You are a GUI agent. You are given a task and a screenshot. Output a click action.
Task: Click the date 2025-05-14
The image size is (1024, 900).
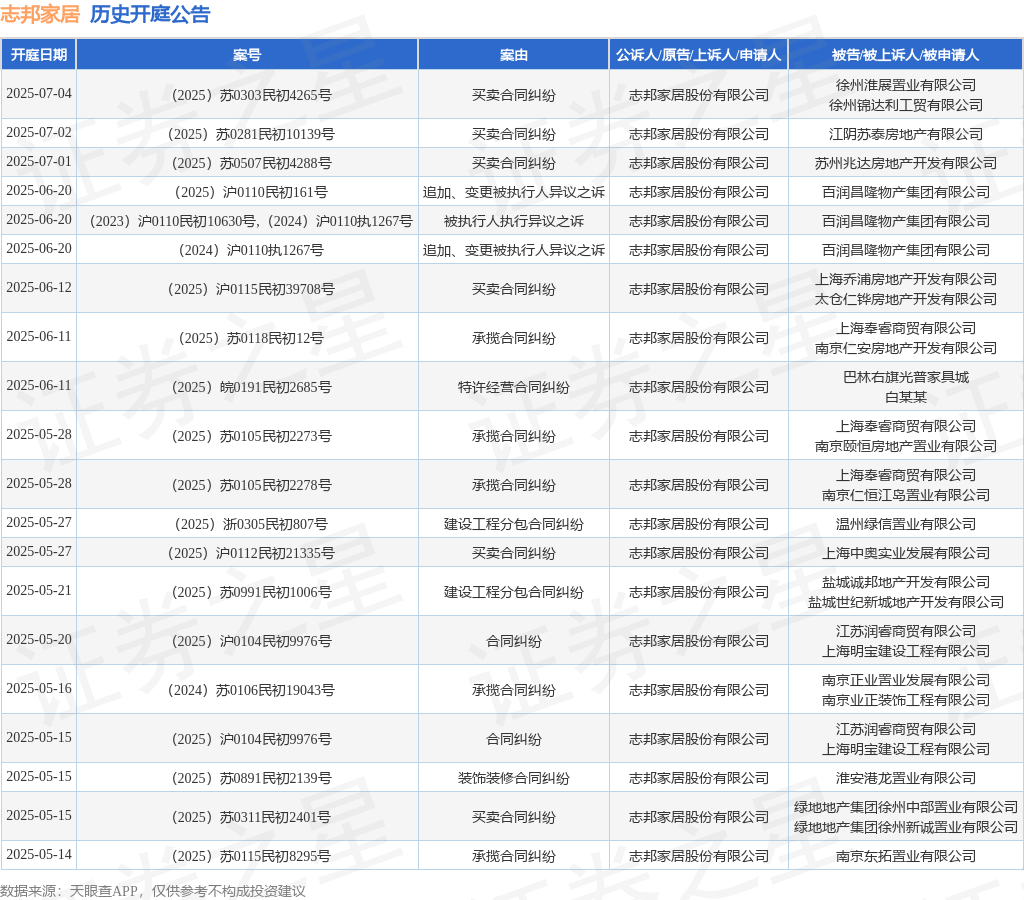(39, 854)
